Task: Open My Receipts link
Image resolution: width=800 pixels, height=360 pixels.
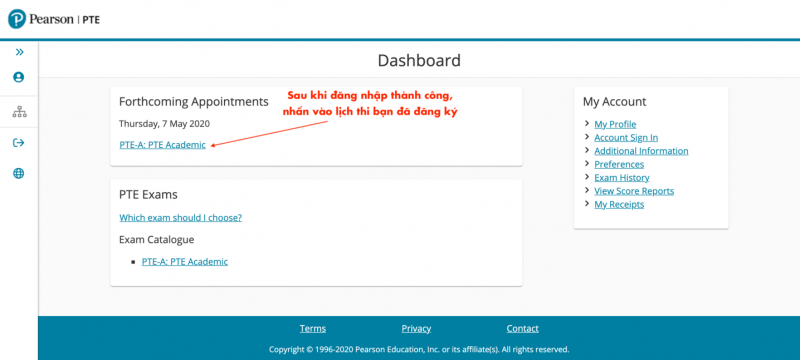Action: click(619, 204)
